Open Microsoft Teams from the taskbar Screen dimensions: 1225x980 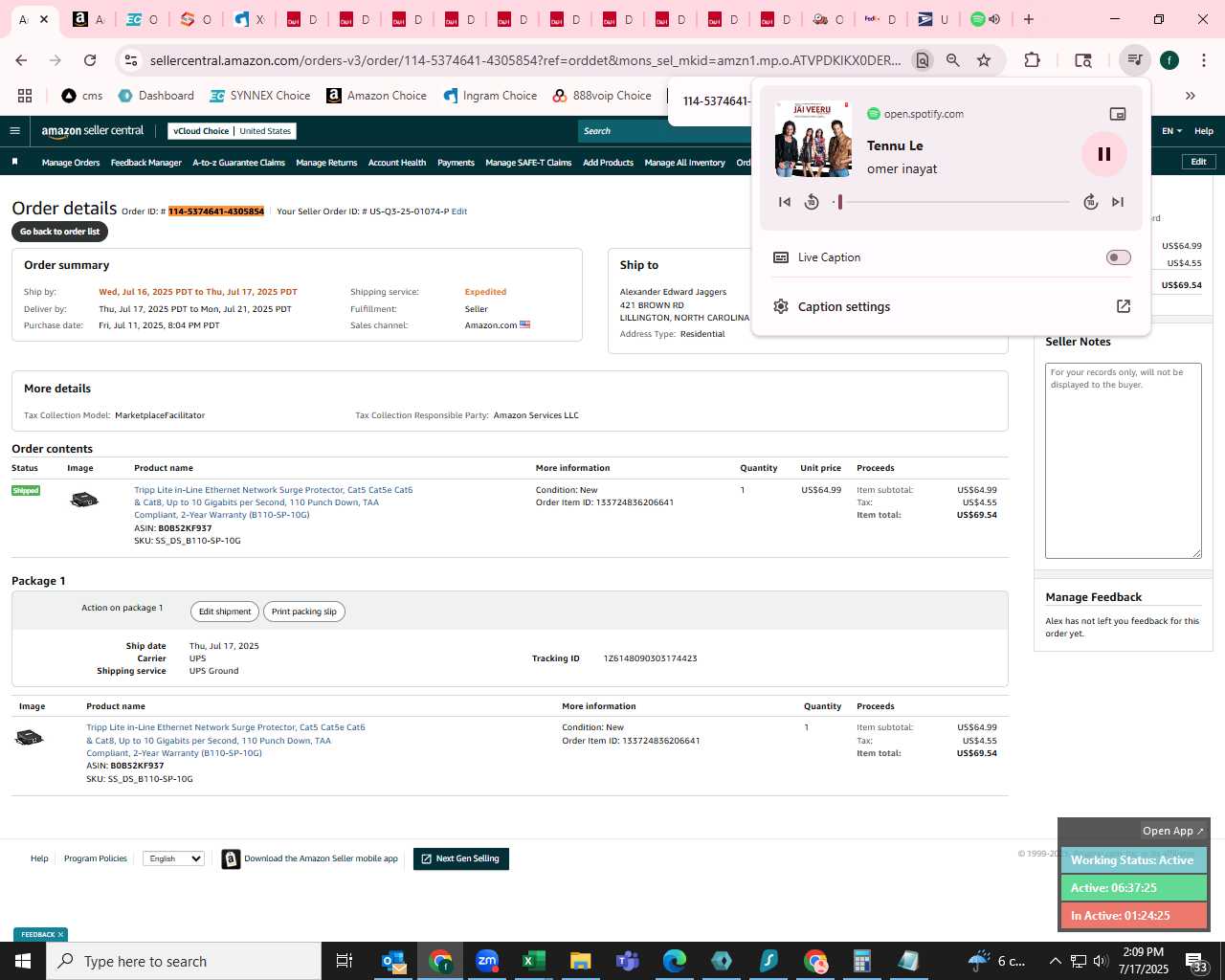click(x=628, y=961)
